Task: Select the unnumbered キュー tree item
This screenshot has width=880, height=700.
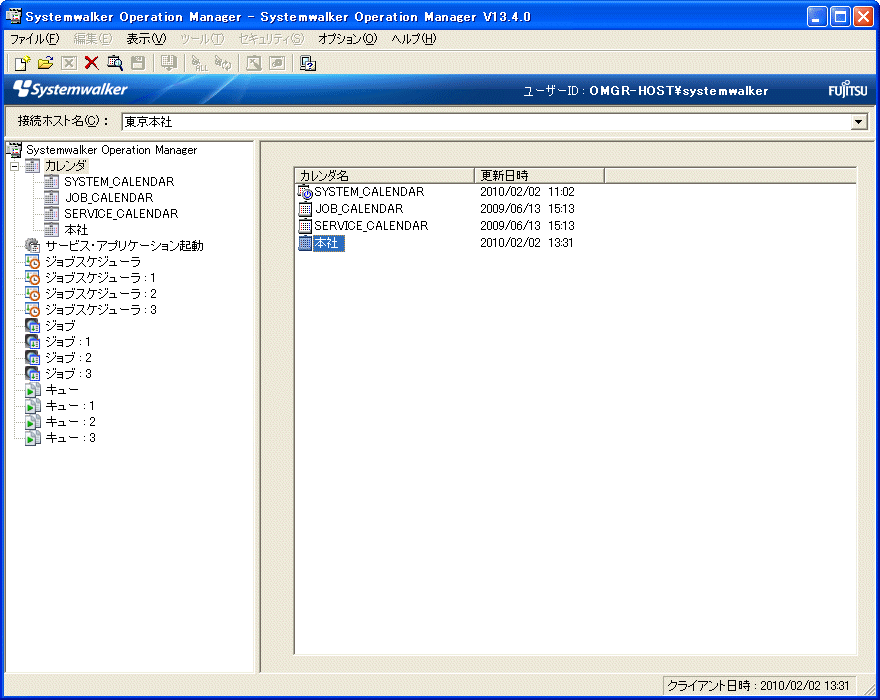Action: [x=62, y=390]
